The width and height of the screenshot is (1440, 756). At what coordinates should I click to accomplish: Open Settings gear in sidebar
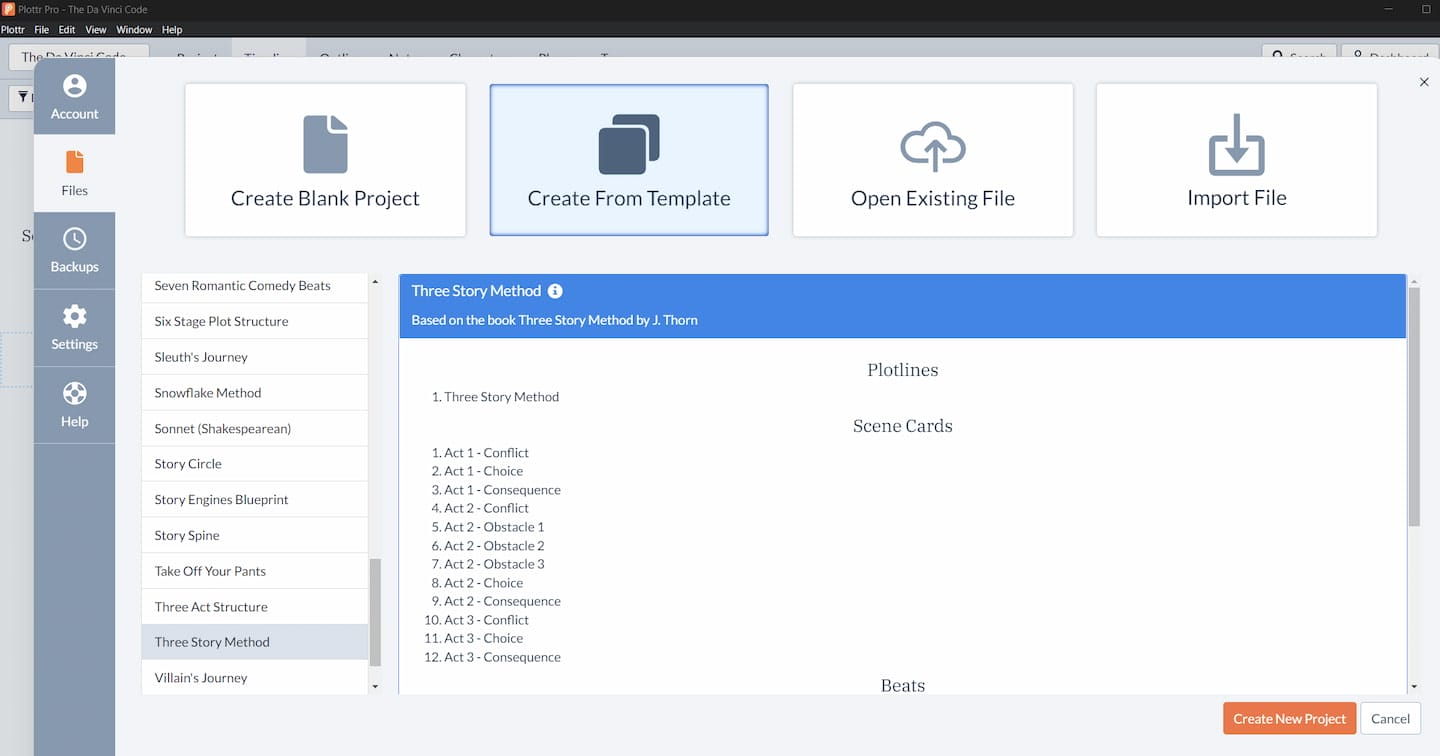(x=74, y=328)
